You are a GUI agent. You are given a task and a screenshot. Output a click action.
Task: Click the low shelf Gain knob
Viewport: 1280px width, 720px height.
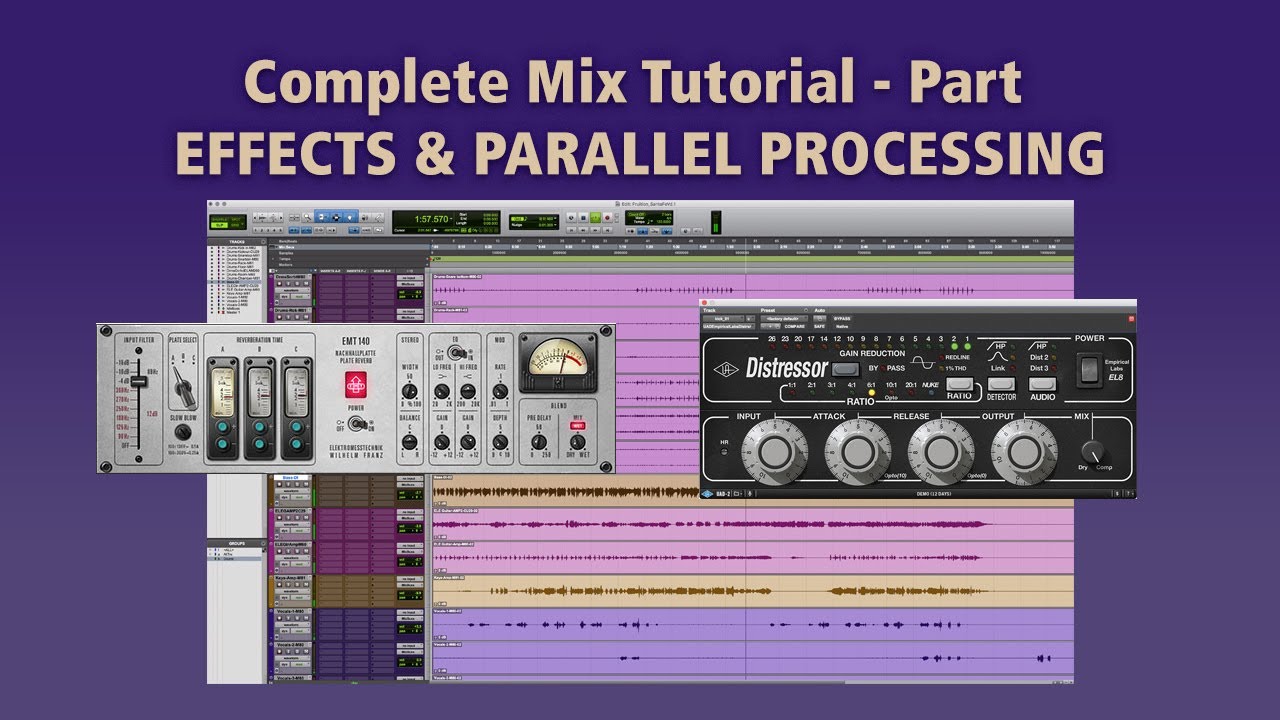tap(442, 442)
